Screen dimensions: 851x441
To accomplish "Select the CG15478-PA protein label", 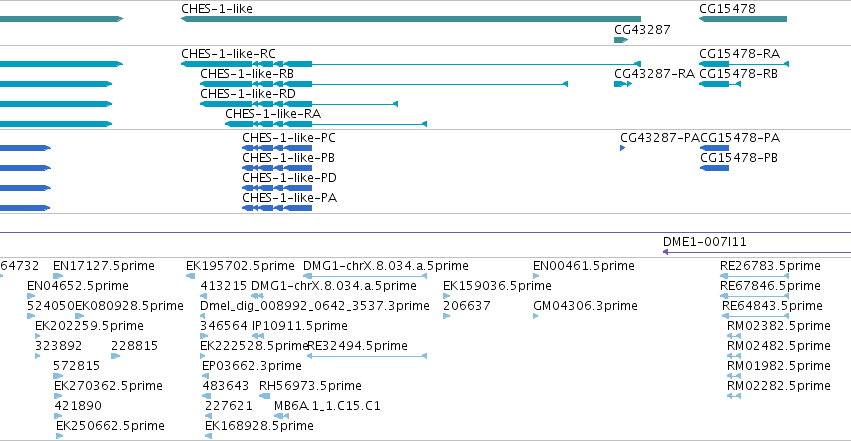I will (740, 138).
